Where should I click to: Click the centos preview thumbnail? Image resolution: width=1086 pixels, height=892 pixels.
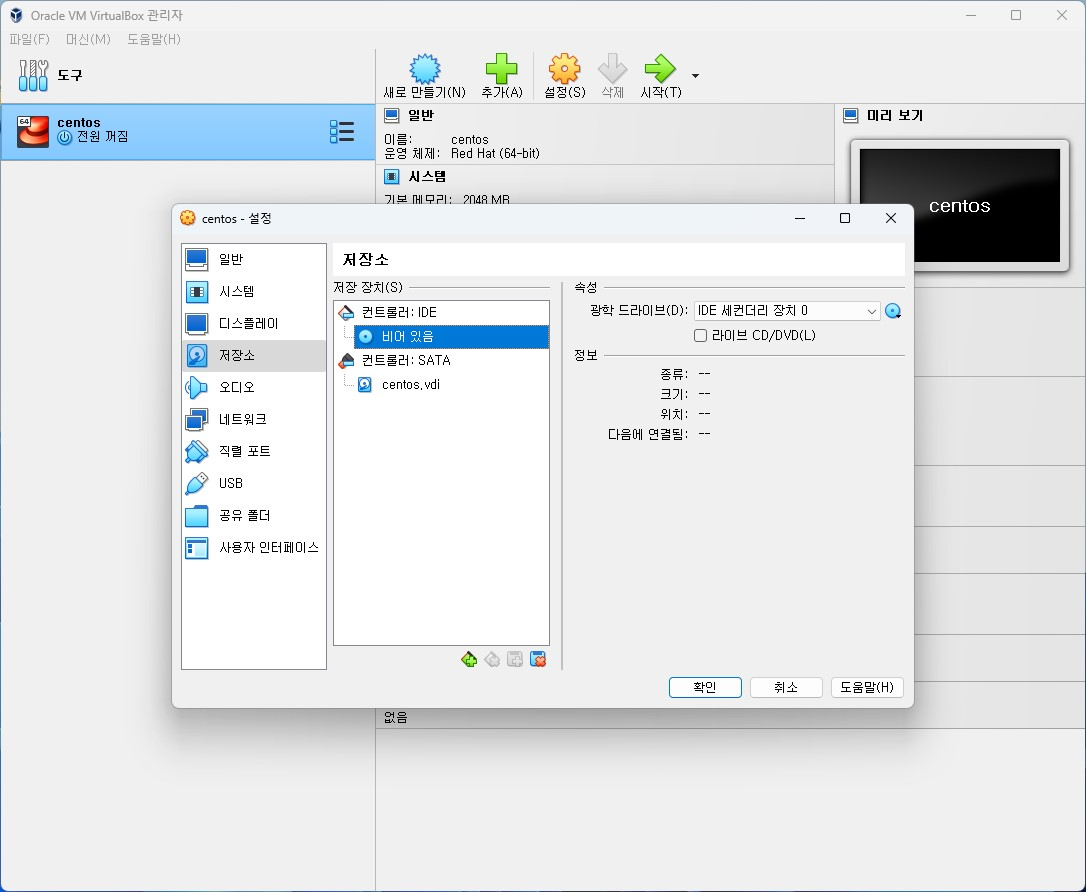959,205
